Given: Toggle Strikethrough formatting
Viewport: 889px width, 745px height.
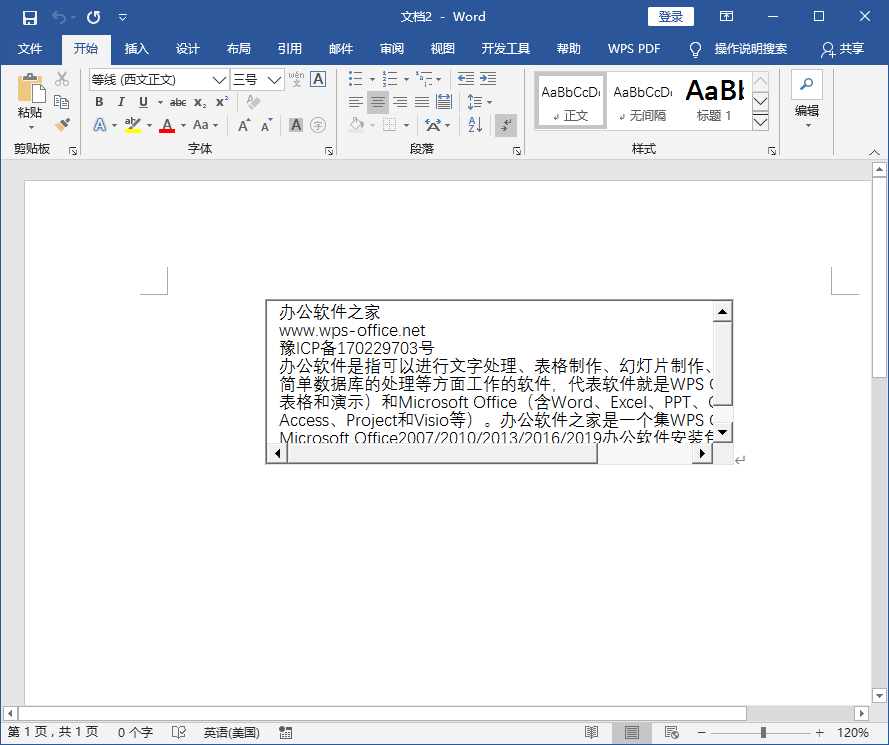Looking at the screenshot, I should [x=177, y=102].
